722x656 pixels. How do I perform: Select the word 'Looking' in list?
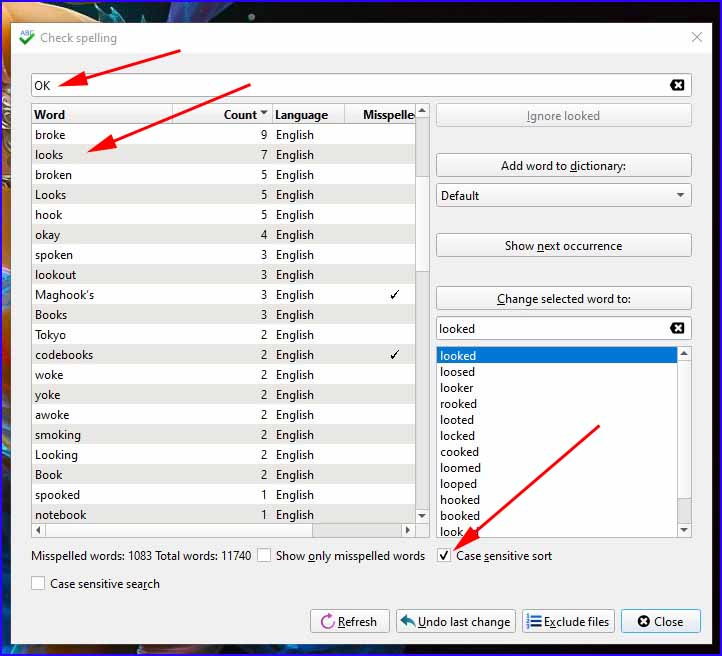coord(223,455)
